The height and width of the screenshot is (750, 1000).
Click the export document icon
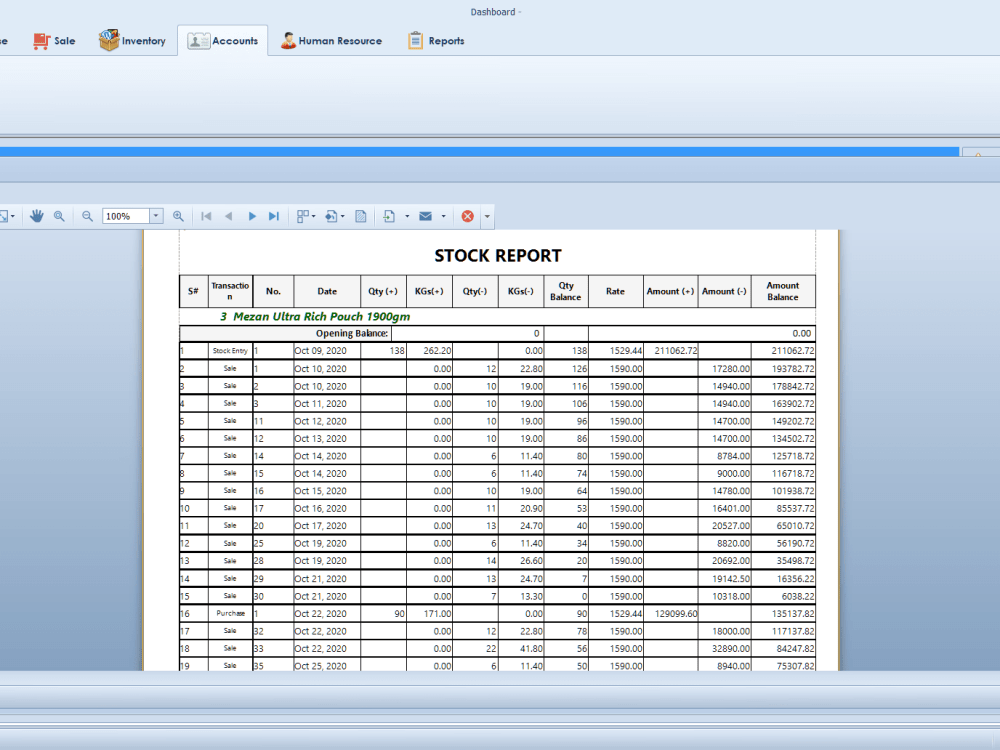pyautogui.click(x=389, y=216)
